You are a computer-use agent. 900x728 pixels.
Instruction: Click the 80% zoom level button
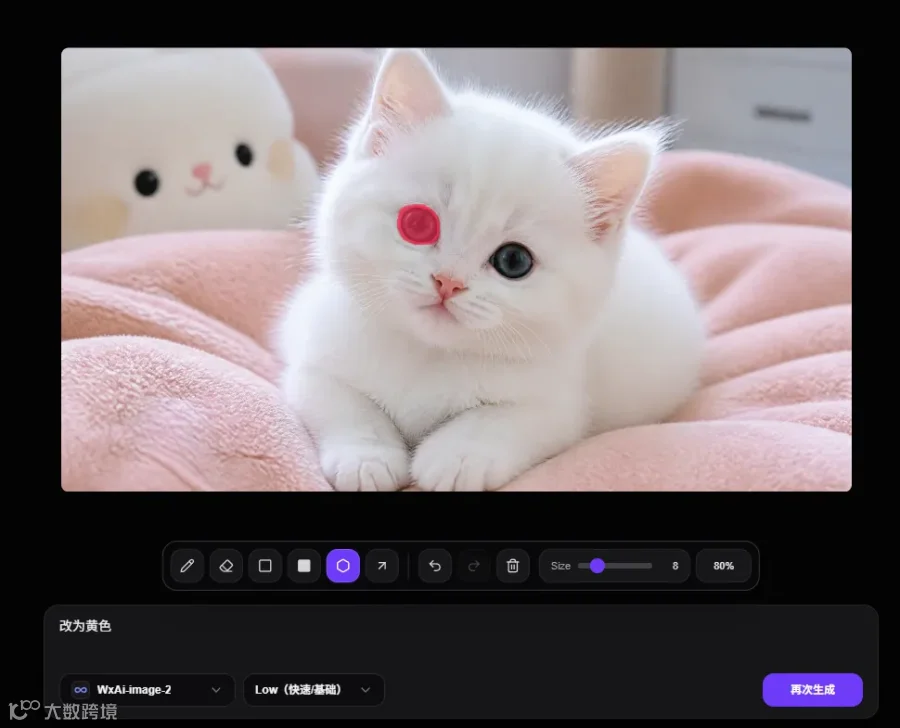pos(723,566)
